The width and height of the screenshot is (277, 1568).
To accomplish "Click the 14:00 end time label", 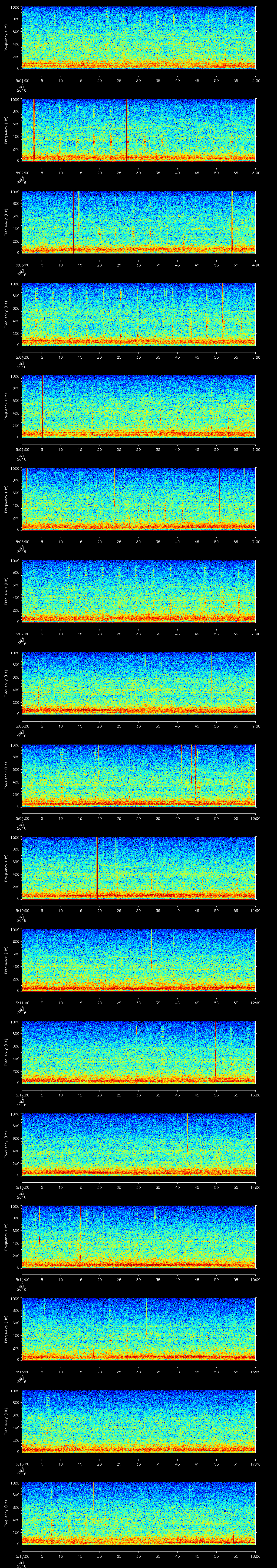I will tap(255, 1187).
